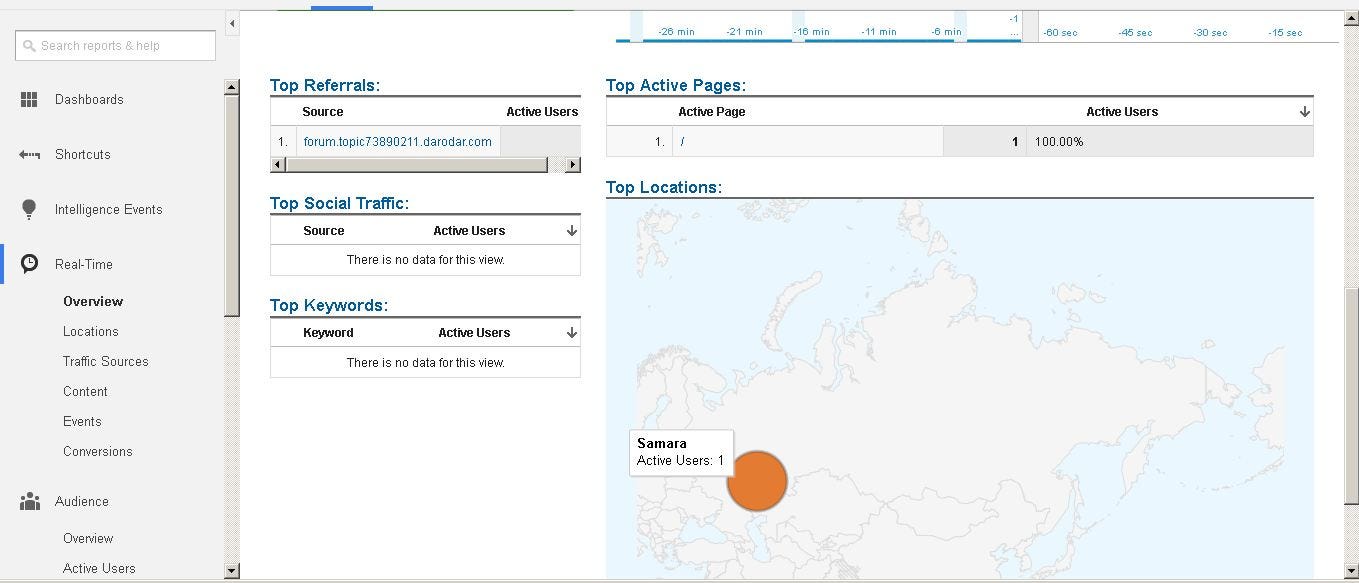1359x583 pixels.
Task: Open the Top Social Traffic heading link
Action: click(339, 203)
